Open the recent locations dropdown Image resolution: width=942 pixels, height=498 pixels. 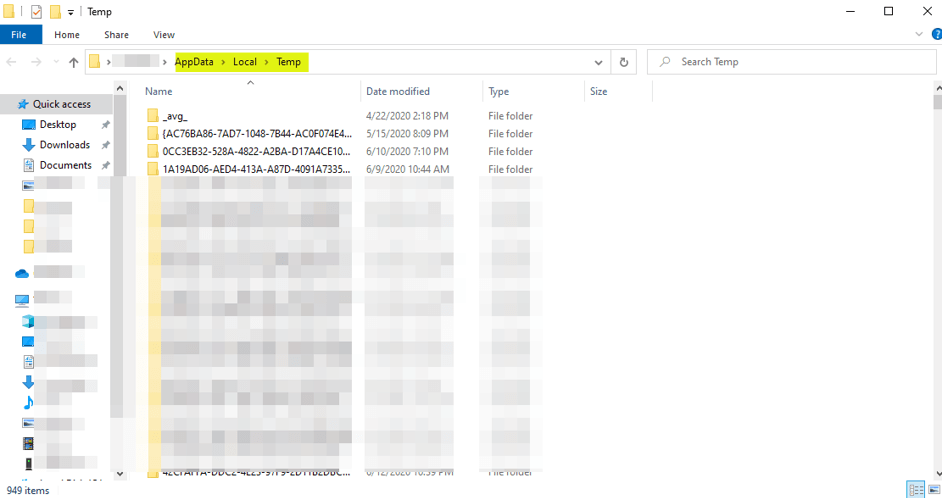tap(56, 62)
